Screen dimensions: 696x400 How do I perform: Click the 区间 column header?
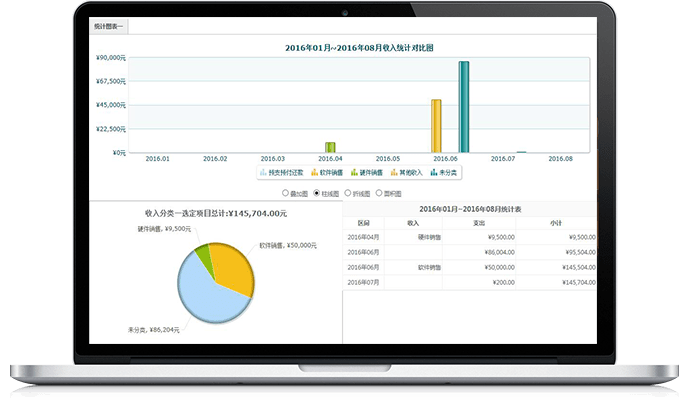(364, 223)
